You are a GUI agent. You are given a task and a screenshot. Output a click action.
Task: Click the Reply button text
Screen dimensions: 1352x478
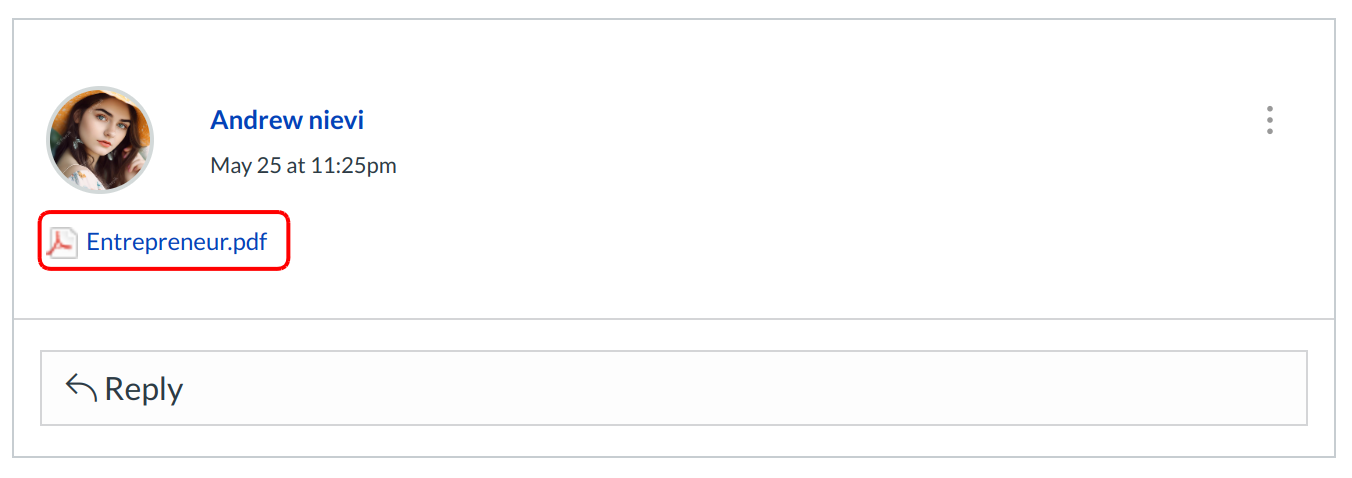coord(143,388)
